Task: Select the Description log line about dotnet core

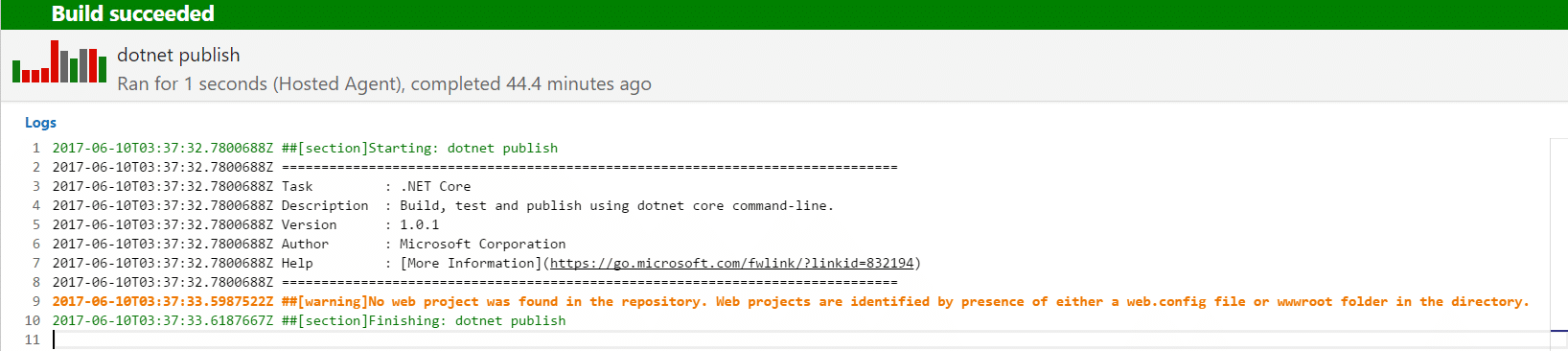Action: point(443,205)
